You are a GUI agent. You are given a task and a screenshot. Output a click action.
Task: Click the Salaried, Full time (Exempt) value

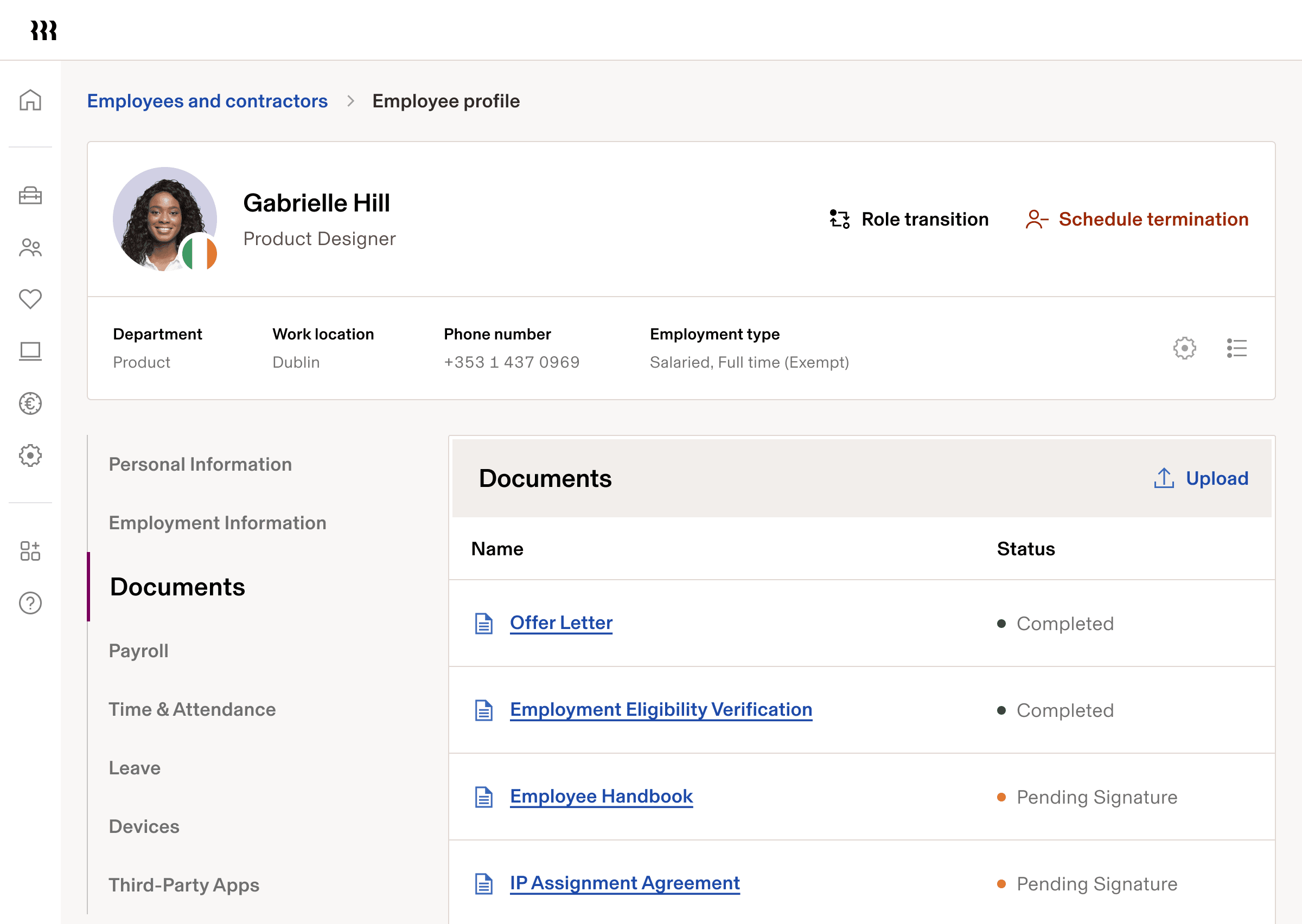point(749,362)
